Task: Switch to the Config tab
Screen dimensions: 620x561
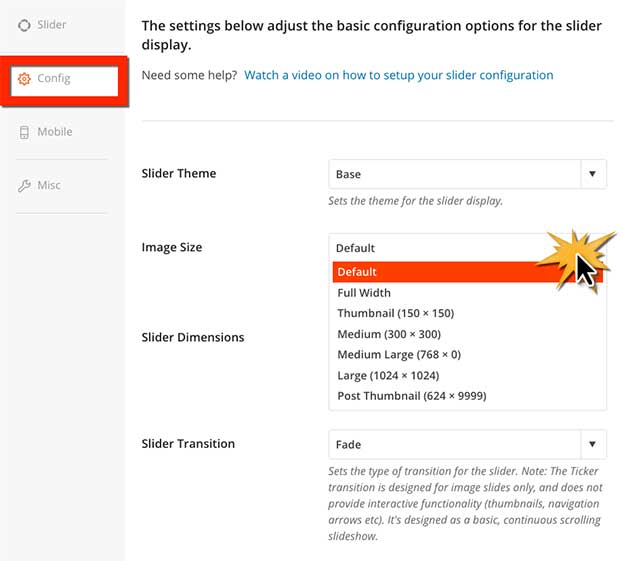Action: tap(54, 79)
